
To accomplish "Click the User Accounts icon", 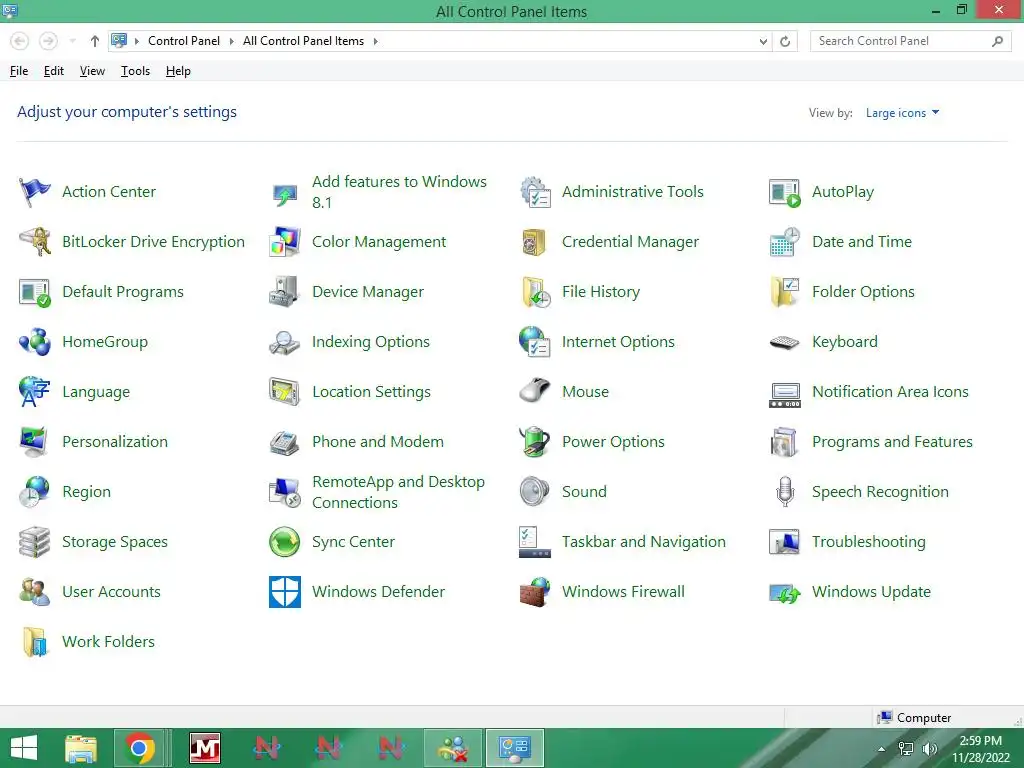I will (x=35, y=592).
